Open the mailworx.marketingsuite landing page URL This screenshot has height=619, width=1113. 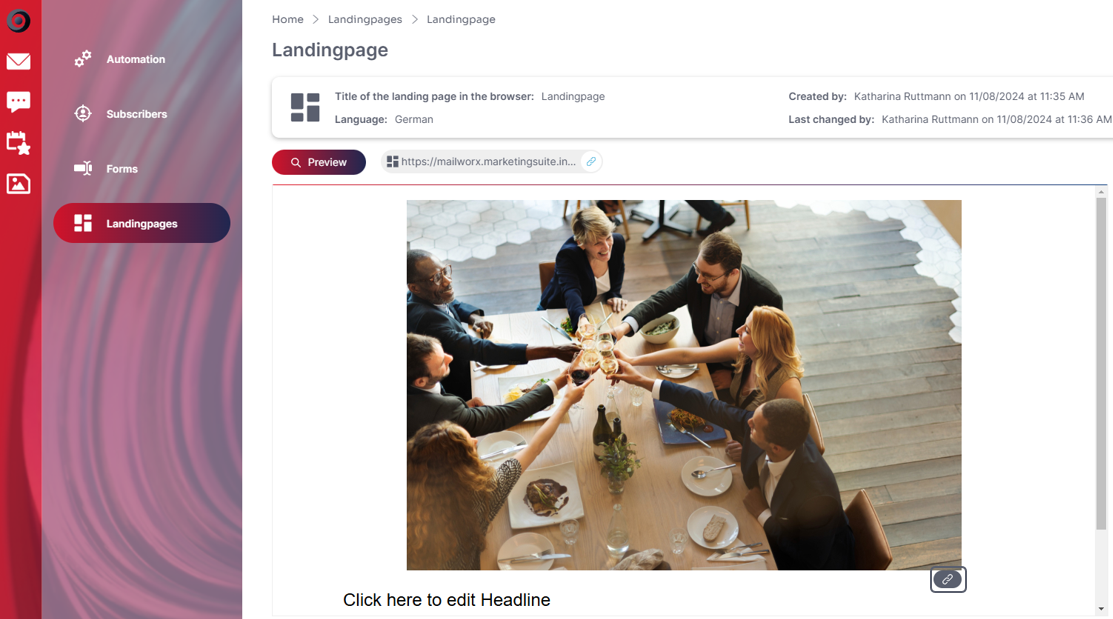(x=488, y=162)
